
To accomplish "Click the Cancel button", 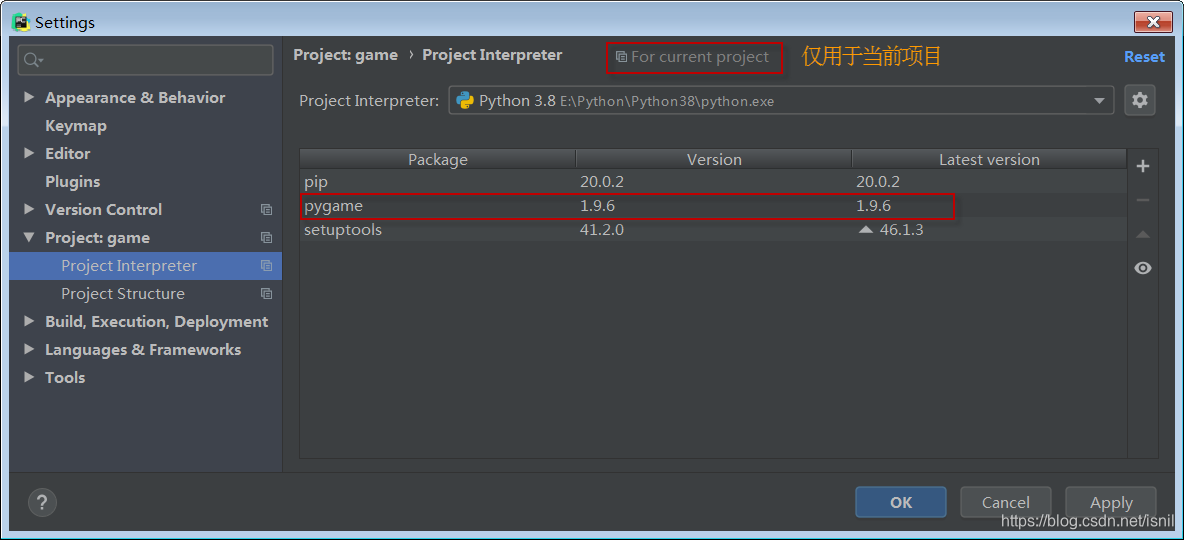I will coord(1006,502).
